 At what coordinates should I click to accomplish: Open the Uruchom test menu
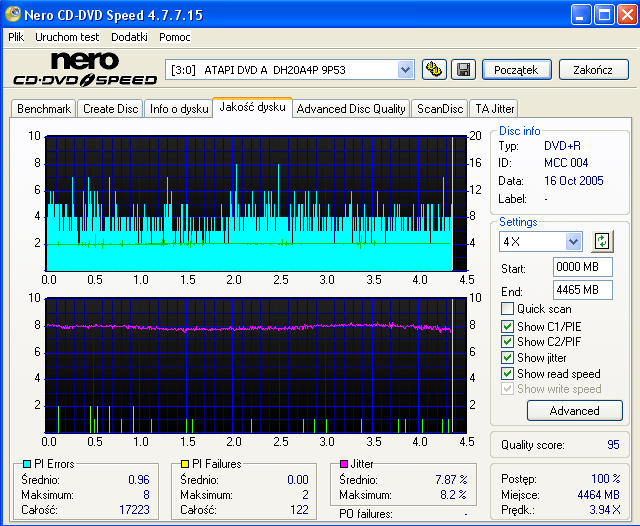(67, 37)
